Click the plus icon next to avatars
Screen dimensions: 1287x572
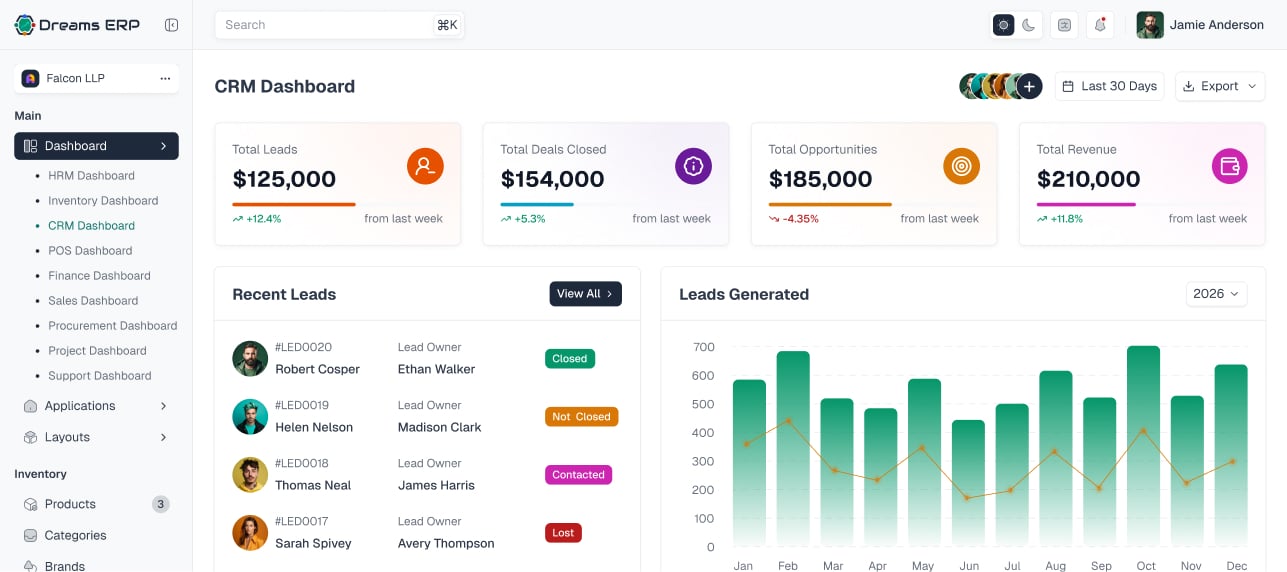1029,86
